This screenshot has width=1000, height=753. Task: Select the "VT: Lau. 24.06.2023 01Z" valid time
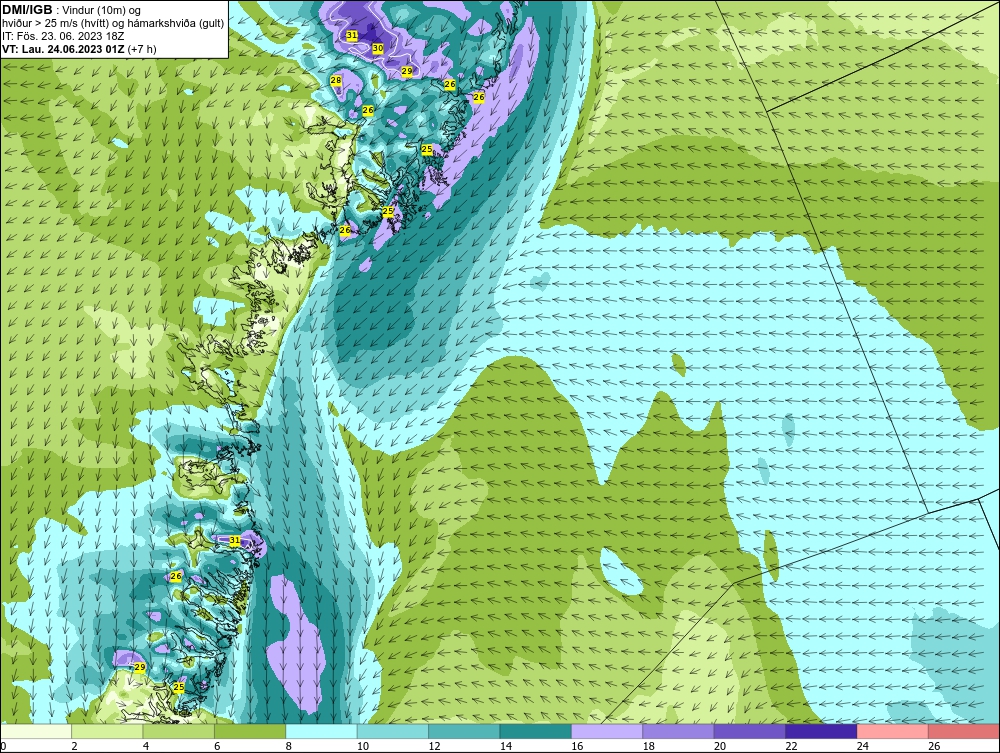(63, 49)
